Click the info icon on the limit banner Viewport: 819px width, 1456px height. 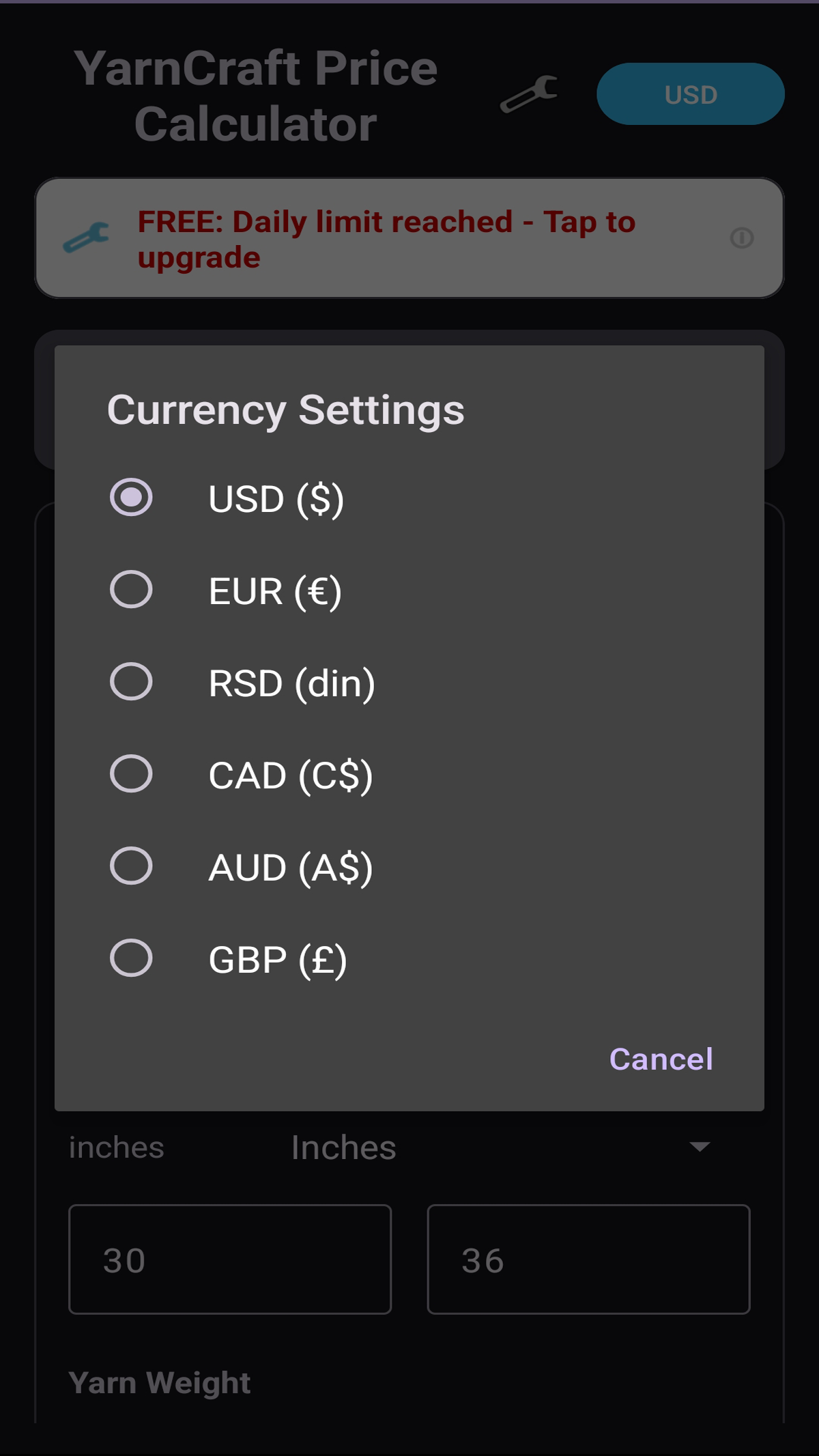741,238
